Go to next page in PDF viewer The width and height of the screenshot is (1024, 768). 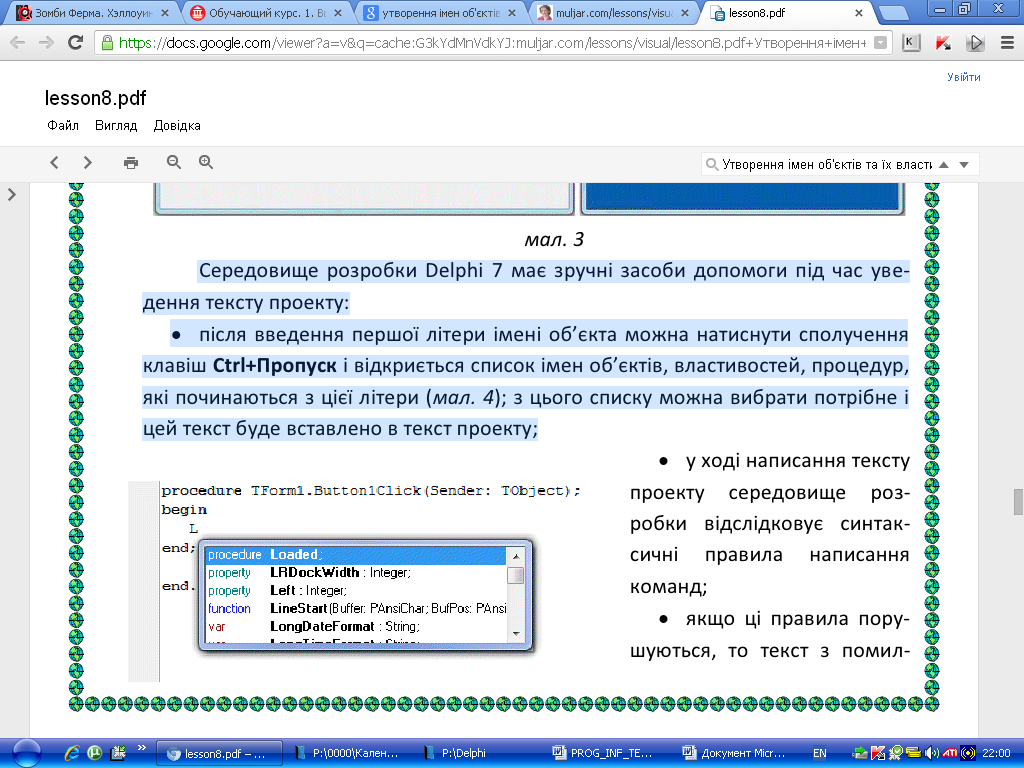88,163
